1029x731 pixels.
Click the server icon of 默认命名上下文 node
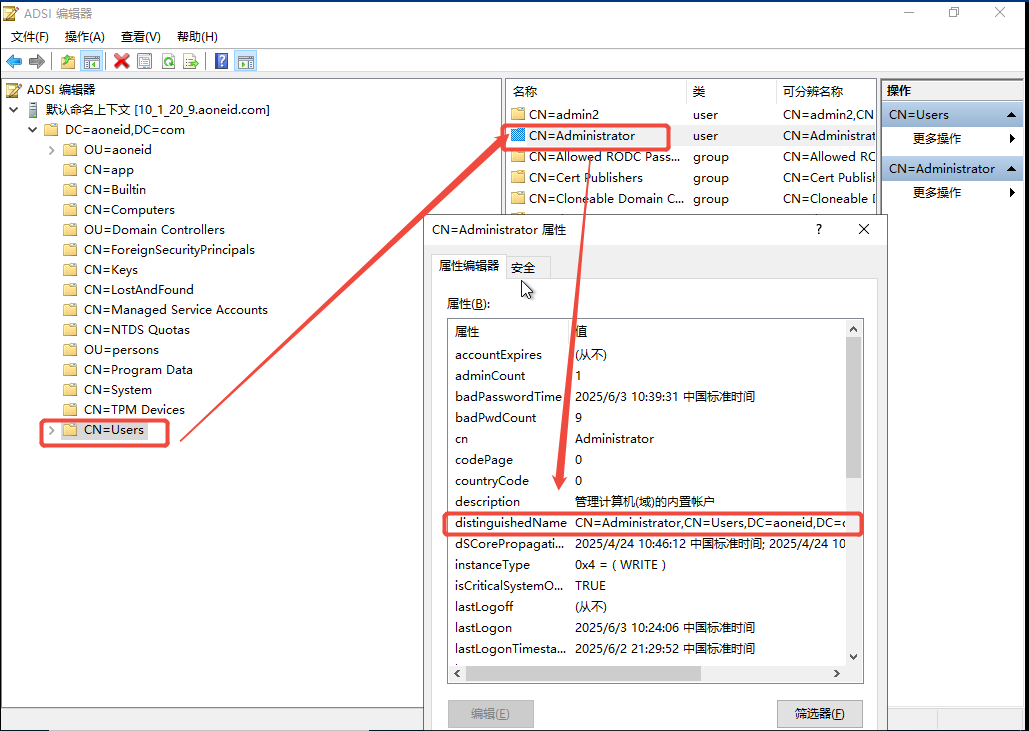(33, 110)
